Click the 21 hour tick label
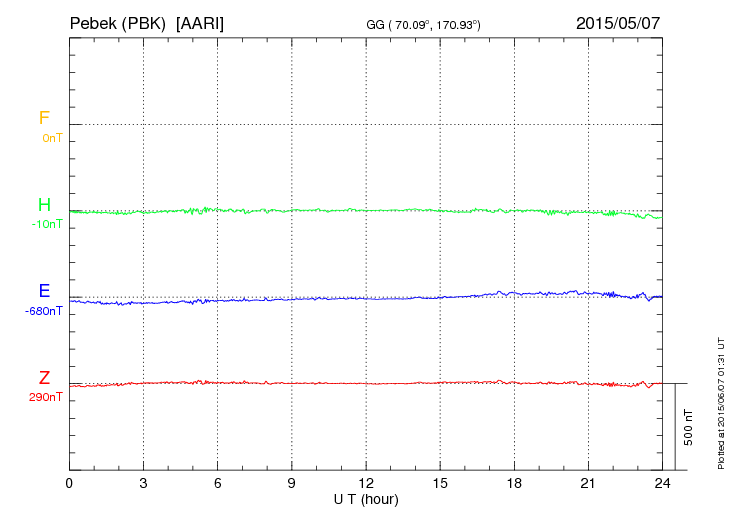The height and width of the screenshot is (520, 730). (589, 484)
